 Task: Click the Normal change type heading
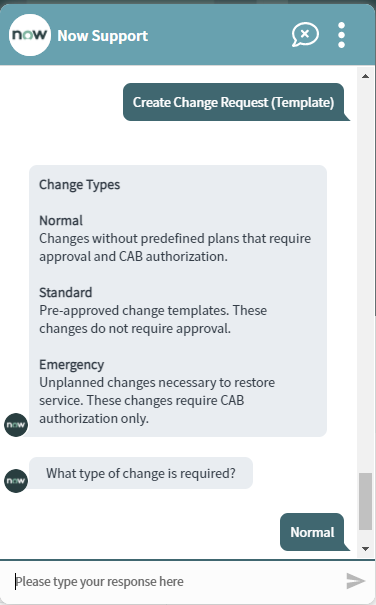(61, 220)
